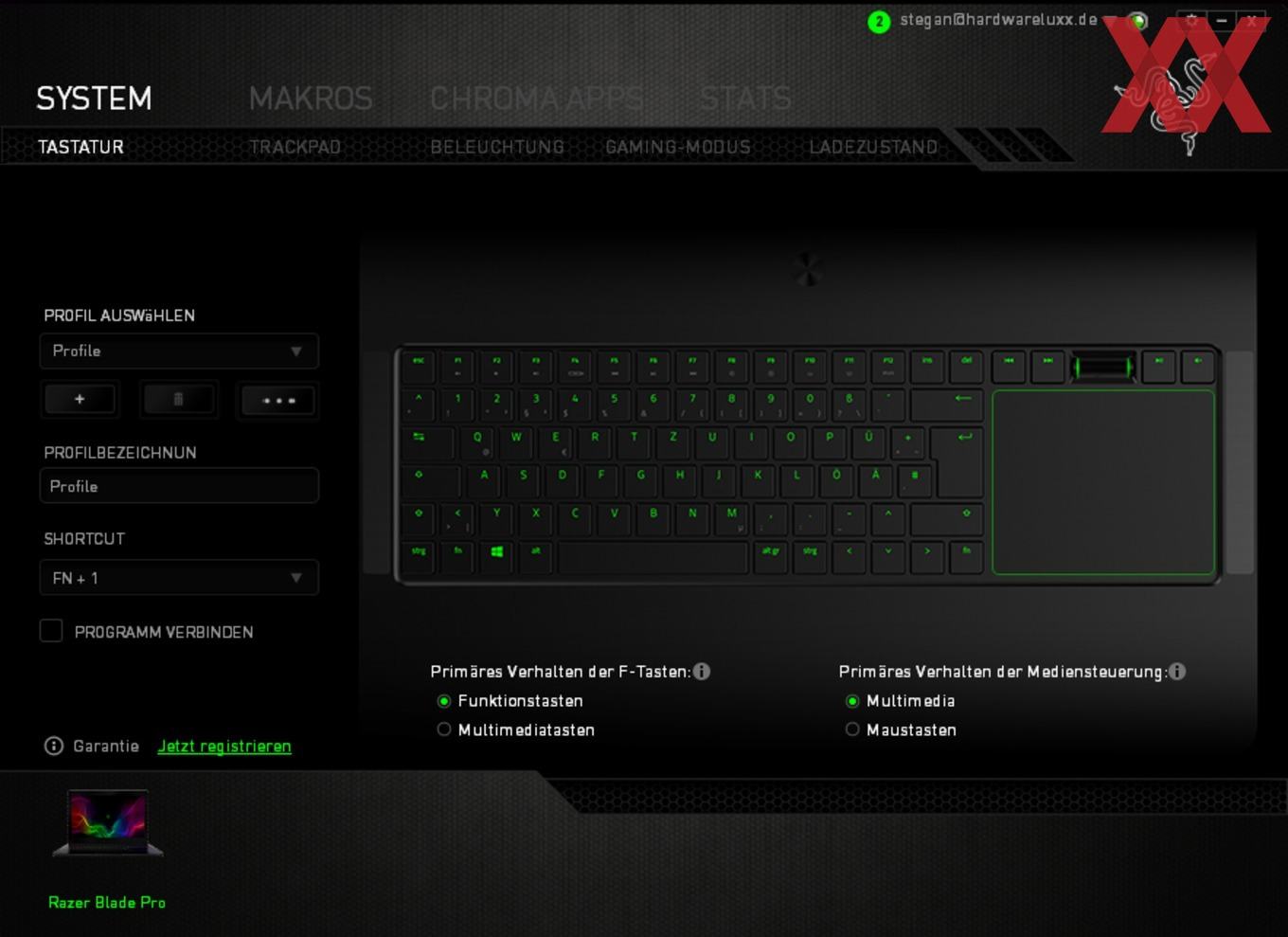The height and width of the screenshot is (937, 1288).
Task: Delete profile using trash icon
Action: pyautogui.click(x=178, y=400)
